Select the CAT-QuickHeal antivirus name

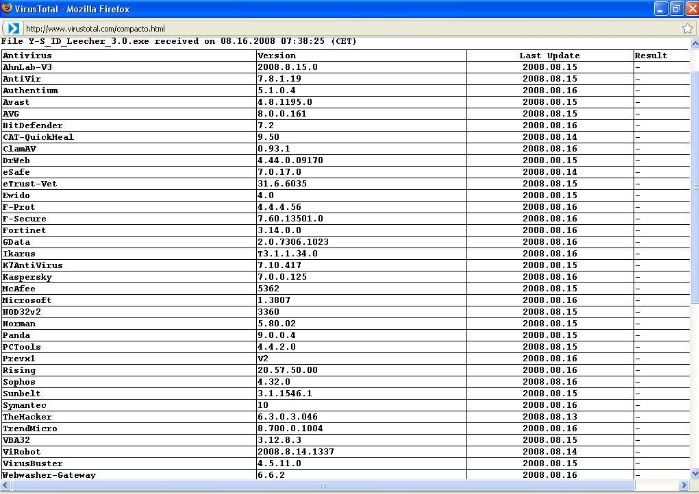[38, 137]
